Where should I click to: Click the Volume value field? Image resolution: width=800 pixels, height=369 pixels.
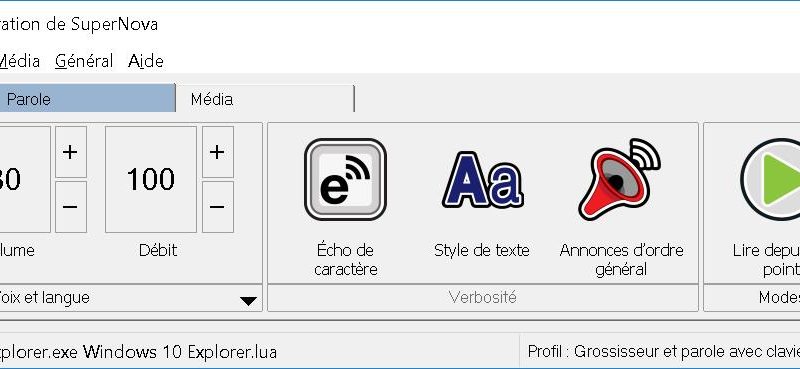[25, 180]
